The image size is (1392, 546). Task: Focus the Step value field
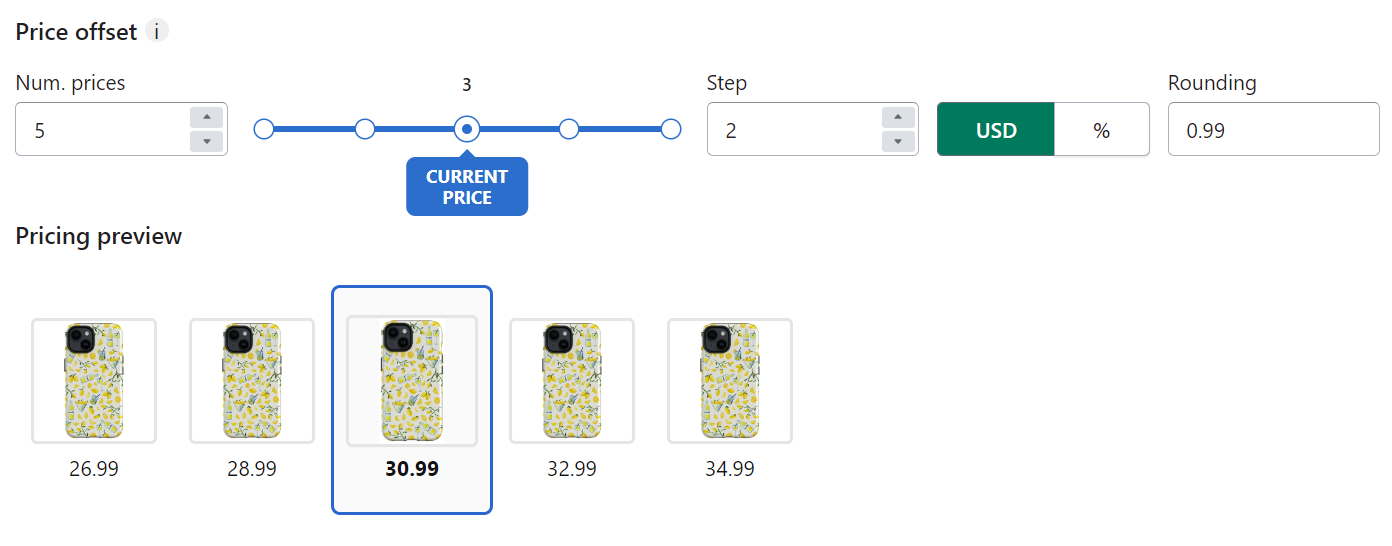pos(793,129)
